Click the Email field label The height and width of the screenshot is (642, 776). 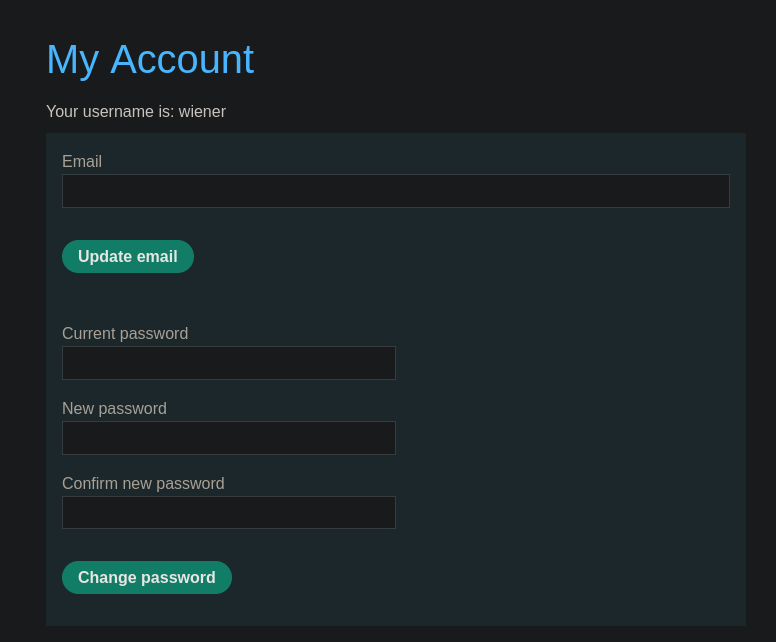pos(82,162)
